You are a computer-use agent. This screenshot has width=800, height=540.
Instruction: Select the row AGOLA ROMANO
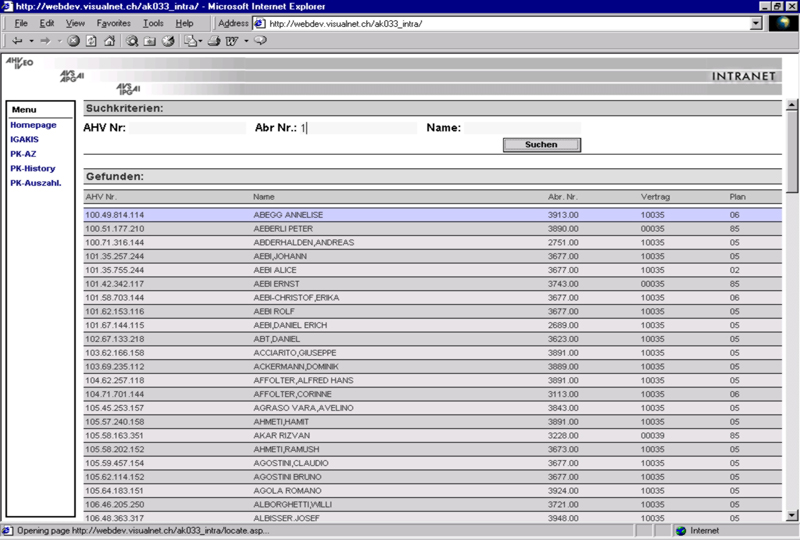(433, 490)
